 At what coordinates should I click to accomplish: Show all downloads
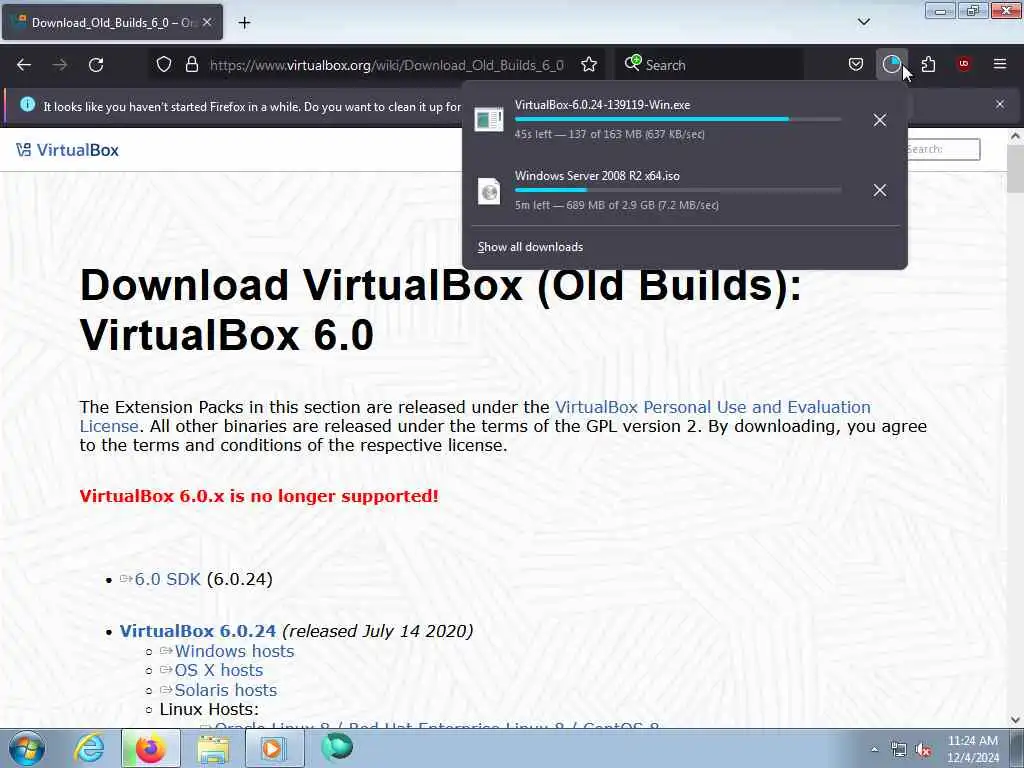pos(530,247)
